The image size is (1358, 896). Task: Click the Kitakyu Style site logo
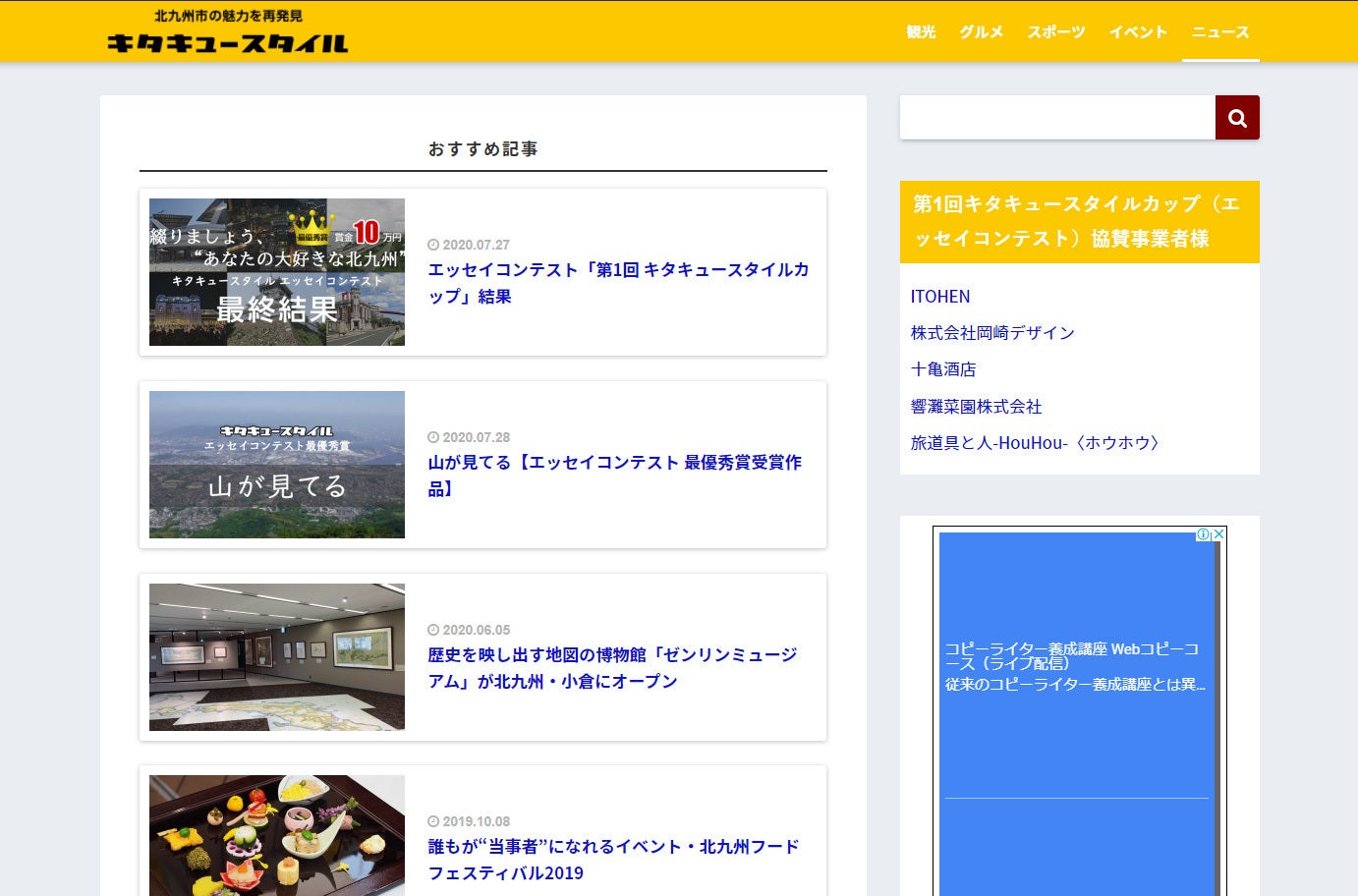coord(227,32)
